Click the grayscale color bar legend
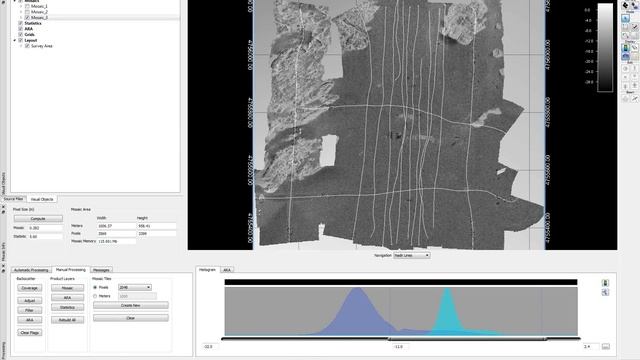640x360 pixels. 605,47
